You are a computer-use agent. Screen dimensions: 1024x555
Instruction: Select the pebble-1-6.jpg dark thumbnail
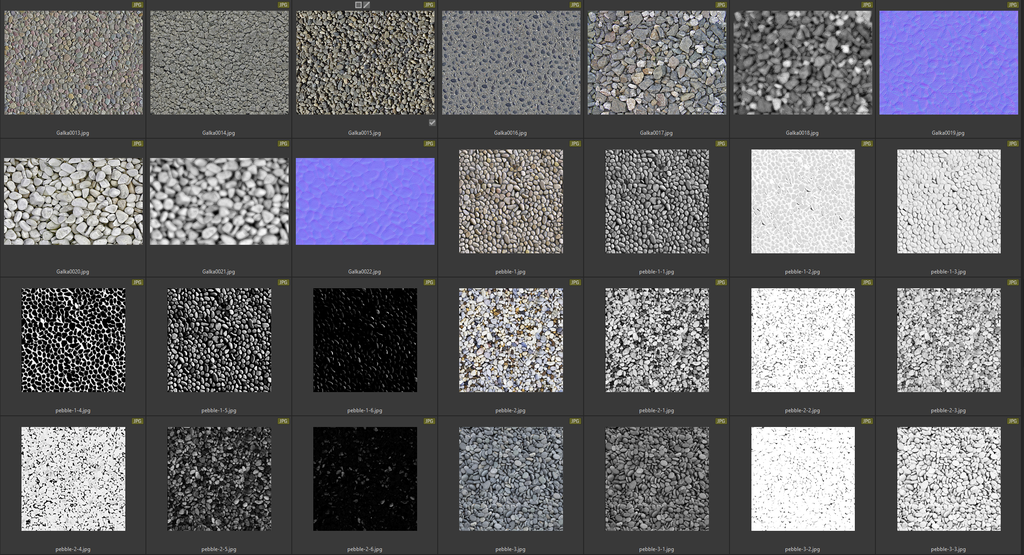click(365, 340)
